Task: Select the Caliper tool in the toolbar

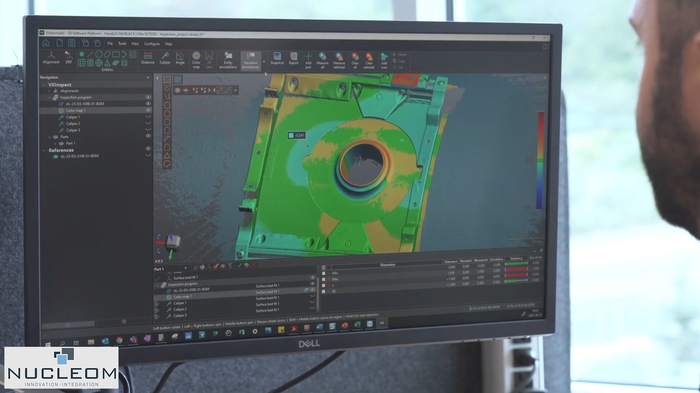Action: pyautogui.click(x=165, y=58)
